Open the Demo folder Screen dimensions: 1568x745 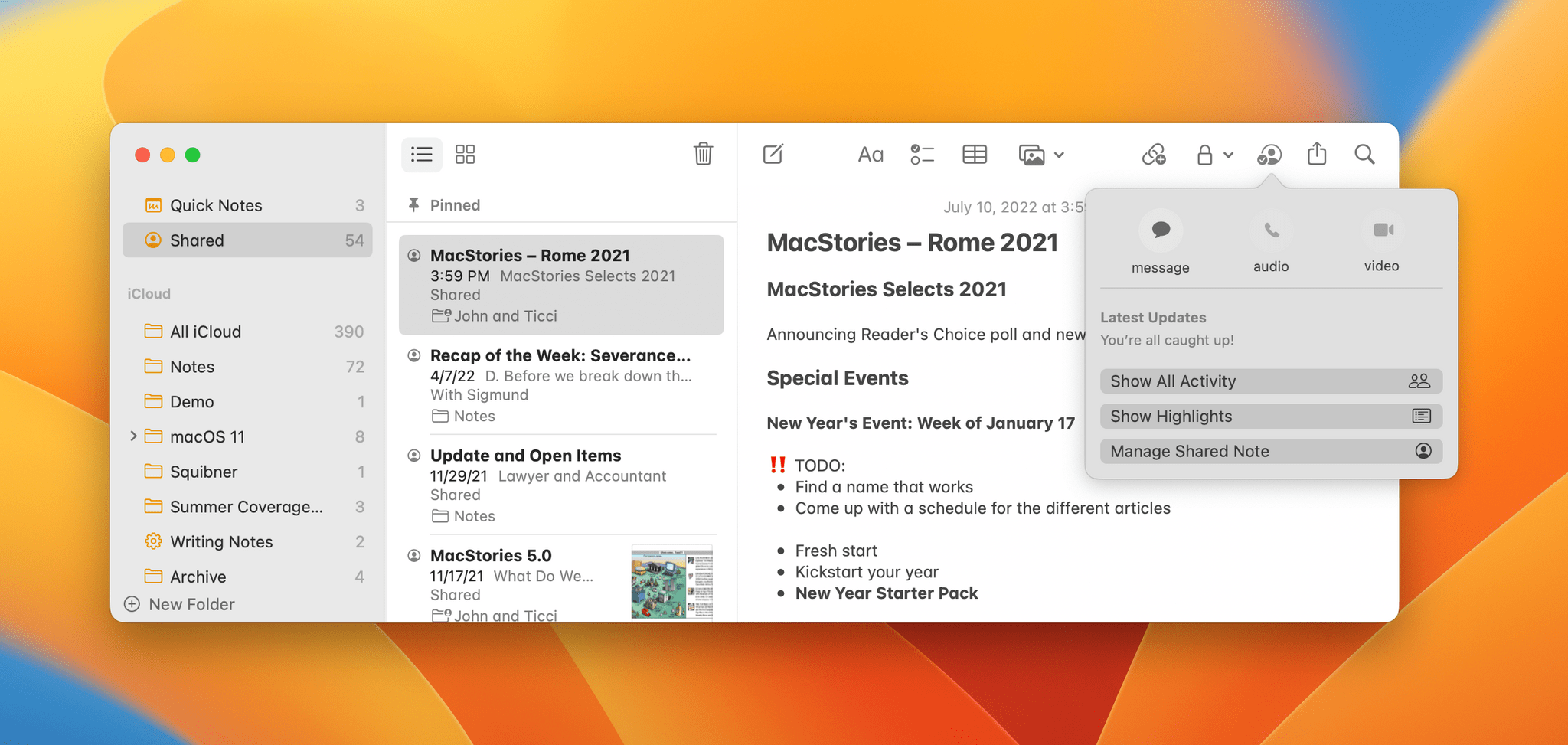click(247, 402)
